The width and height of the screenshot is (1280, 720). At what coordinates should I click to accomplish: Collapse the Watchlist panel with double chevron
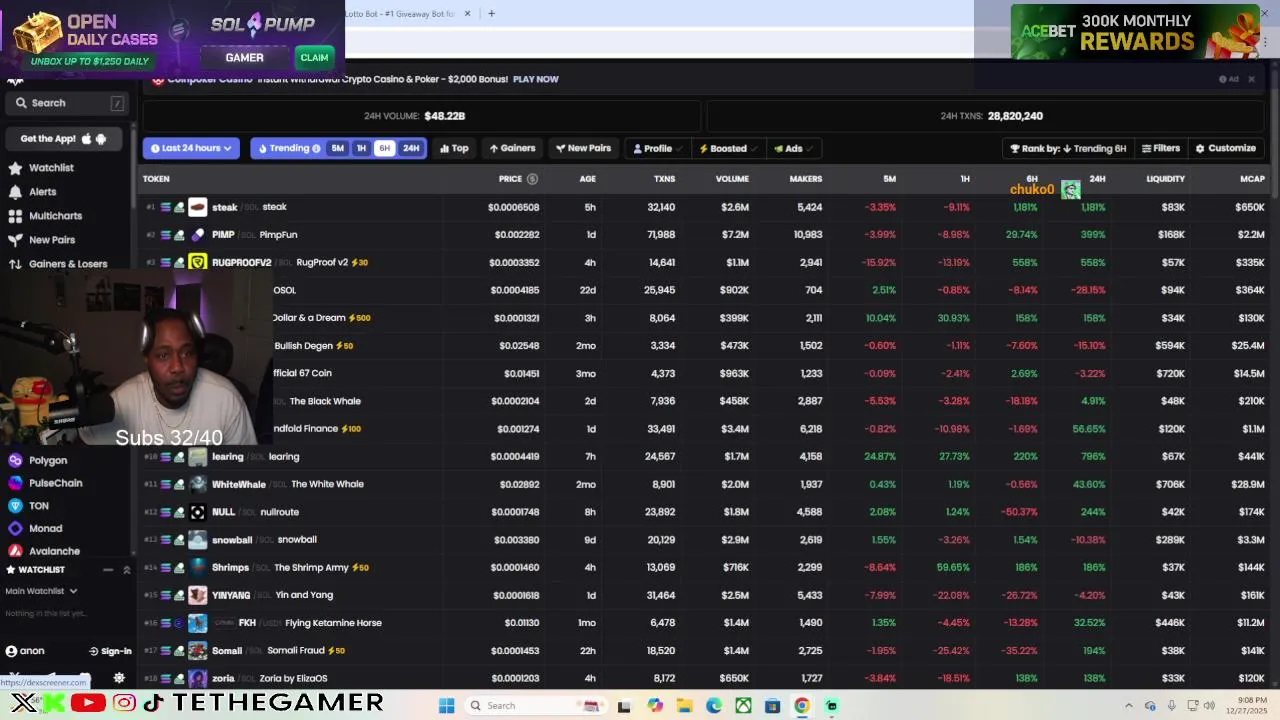tap(126, 570)
